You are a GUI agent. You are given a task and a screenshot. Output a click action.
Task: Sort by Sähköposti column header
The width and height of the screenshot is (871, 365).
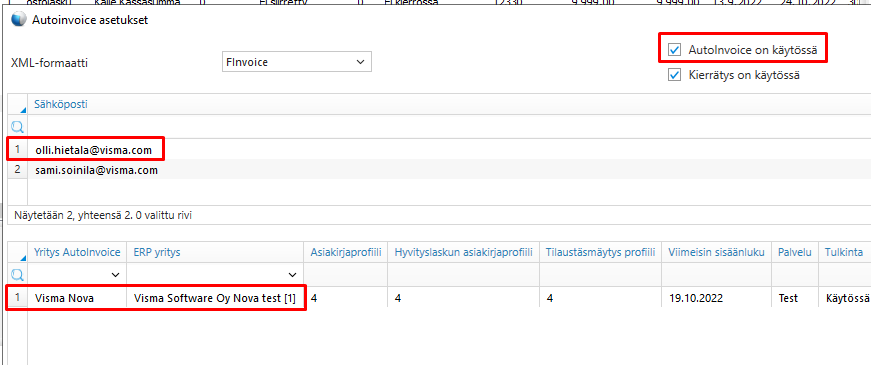coord(61,104)
